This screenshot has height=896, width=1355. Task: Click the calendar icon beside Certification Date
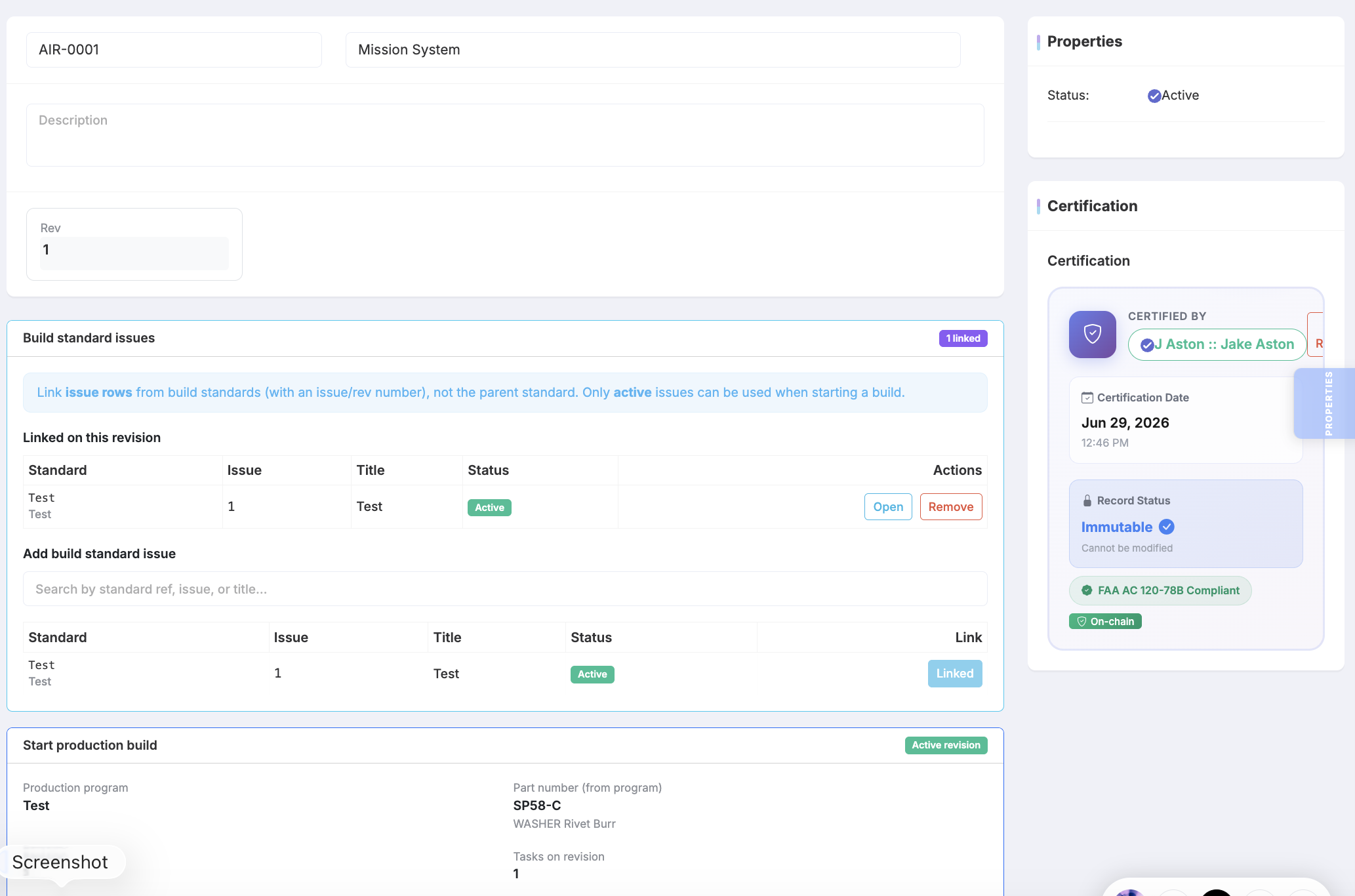[x=1087, y=397]
